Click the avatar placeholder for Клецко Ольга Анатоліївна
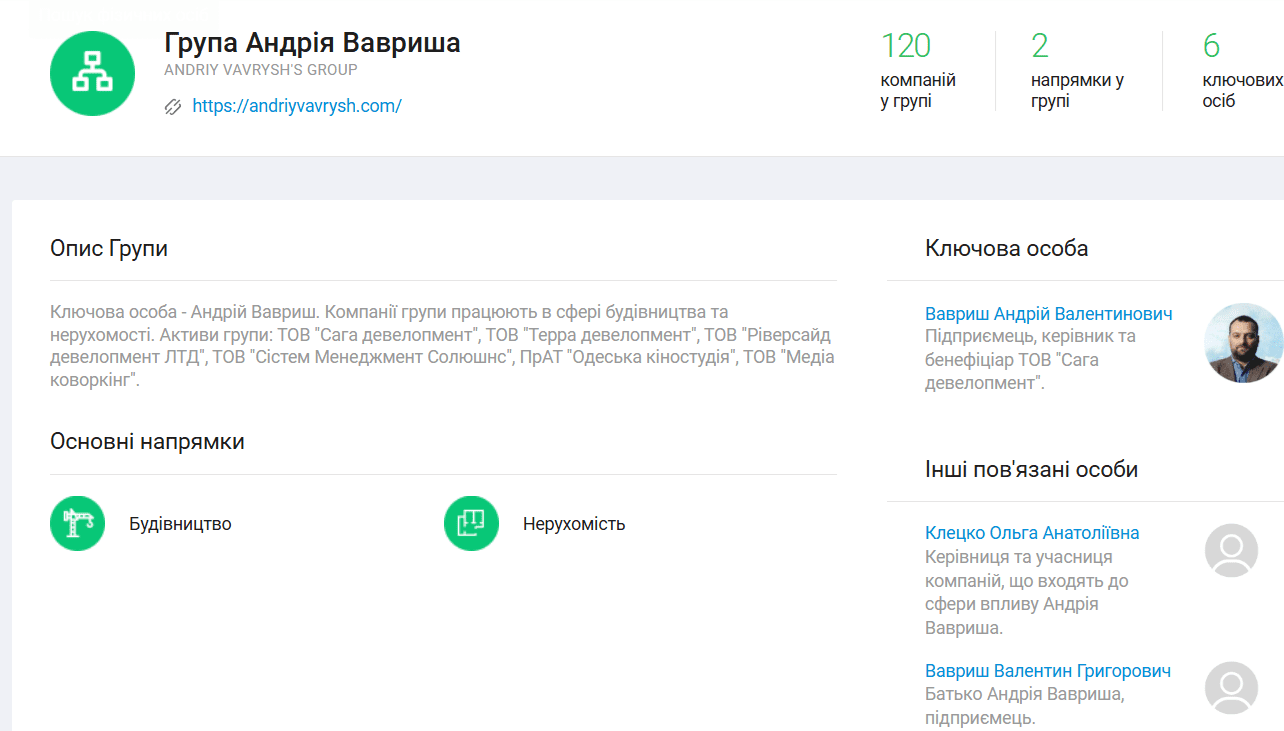1284x731 pixels. coord(1231,550)
